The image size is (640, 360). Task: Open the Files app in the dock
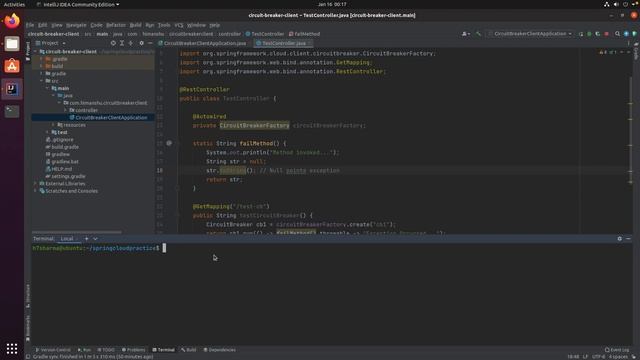click(12, 44)
